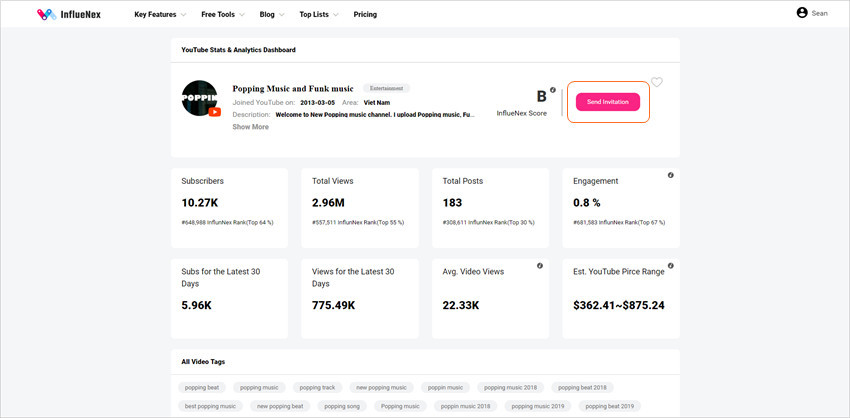Click the Avg. Video Views value 22.33K
850x418 pixels.
[x=461, y=305]
